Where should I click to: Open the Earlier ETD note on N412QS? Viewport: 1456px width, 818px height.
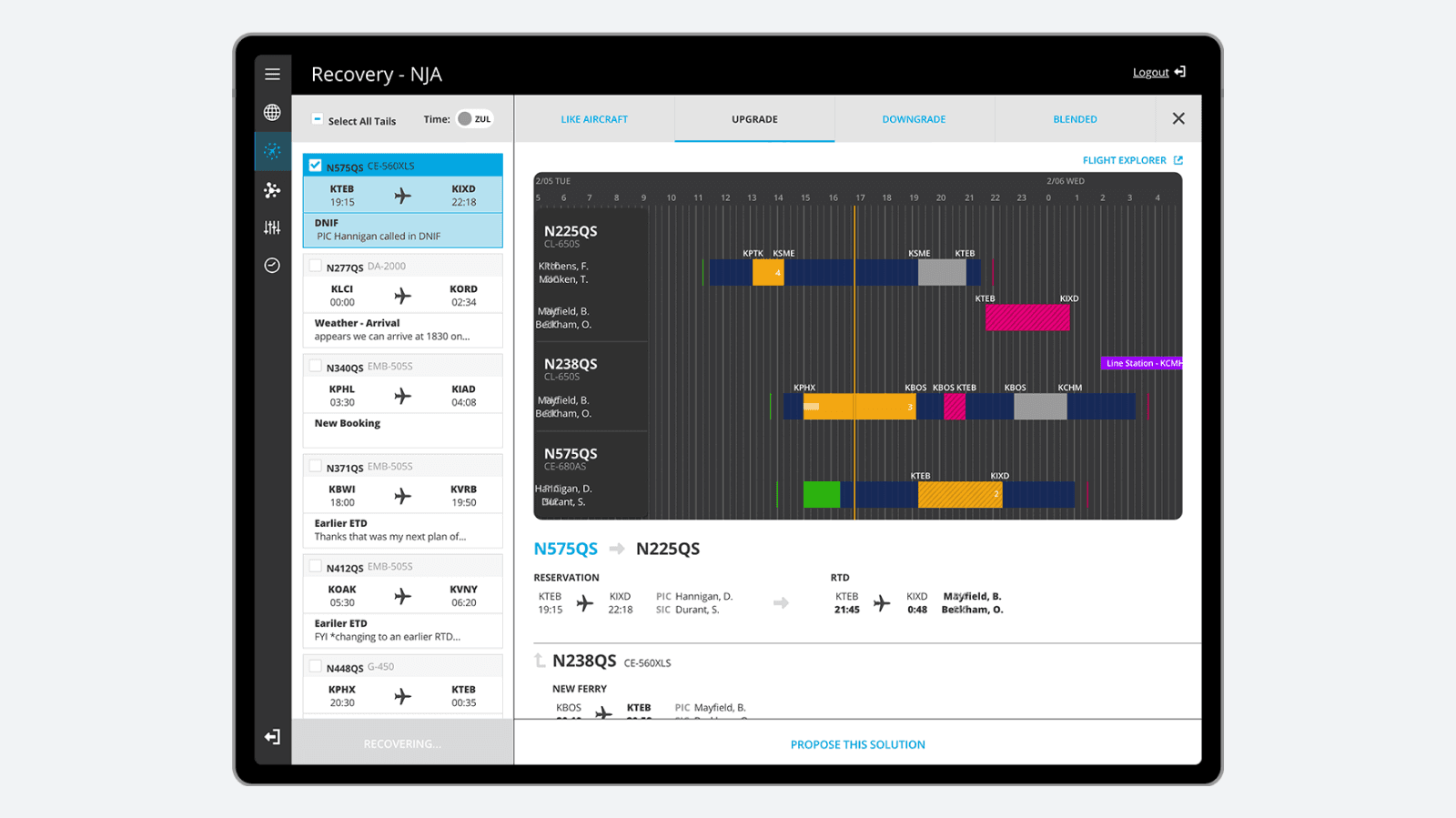point(402,630)
